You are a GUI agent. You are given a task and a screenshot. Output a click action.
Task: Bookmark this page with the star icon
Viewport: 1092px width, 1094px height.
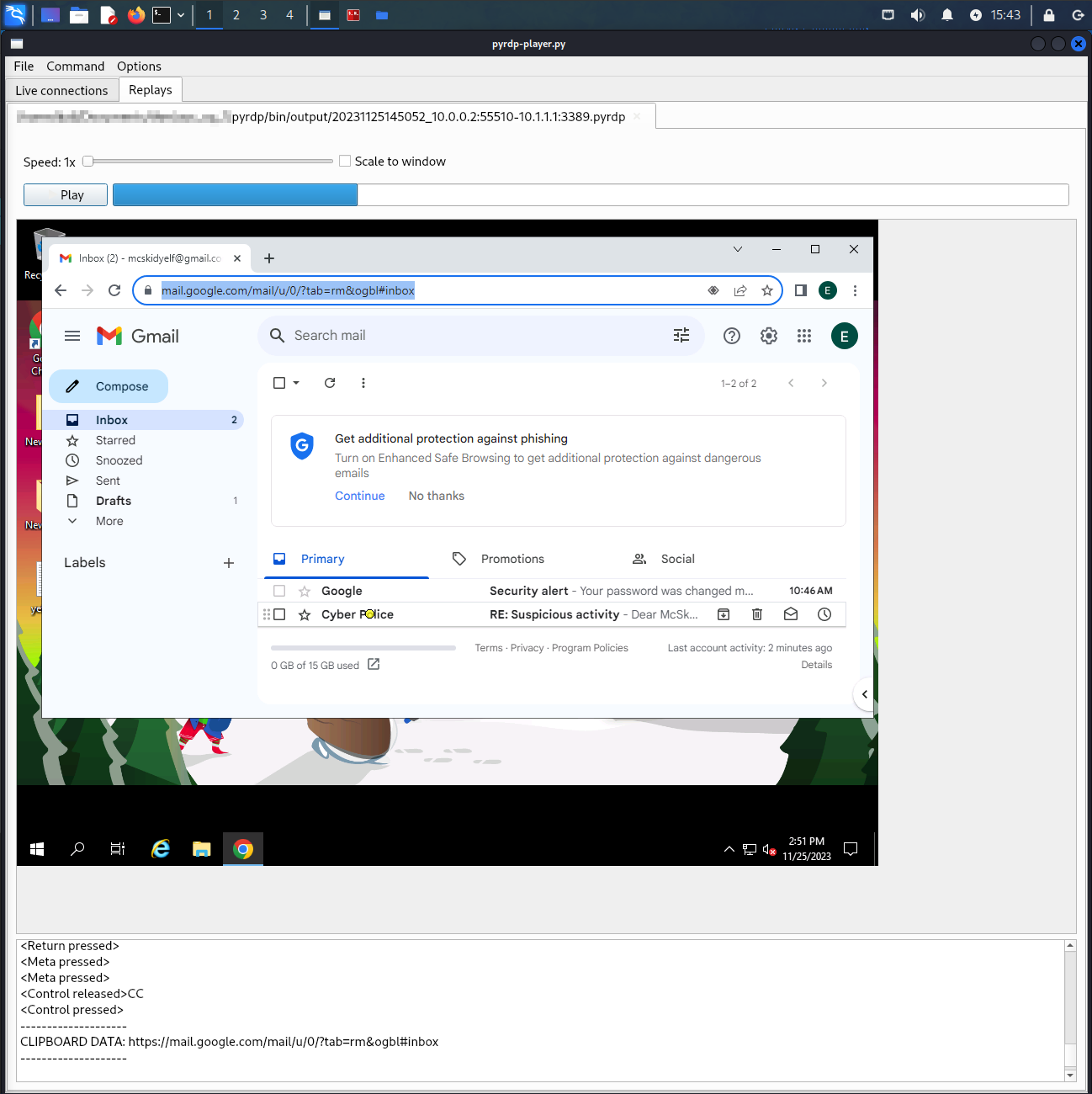click(767, 290)
